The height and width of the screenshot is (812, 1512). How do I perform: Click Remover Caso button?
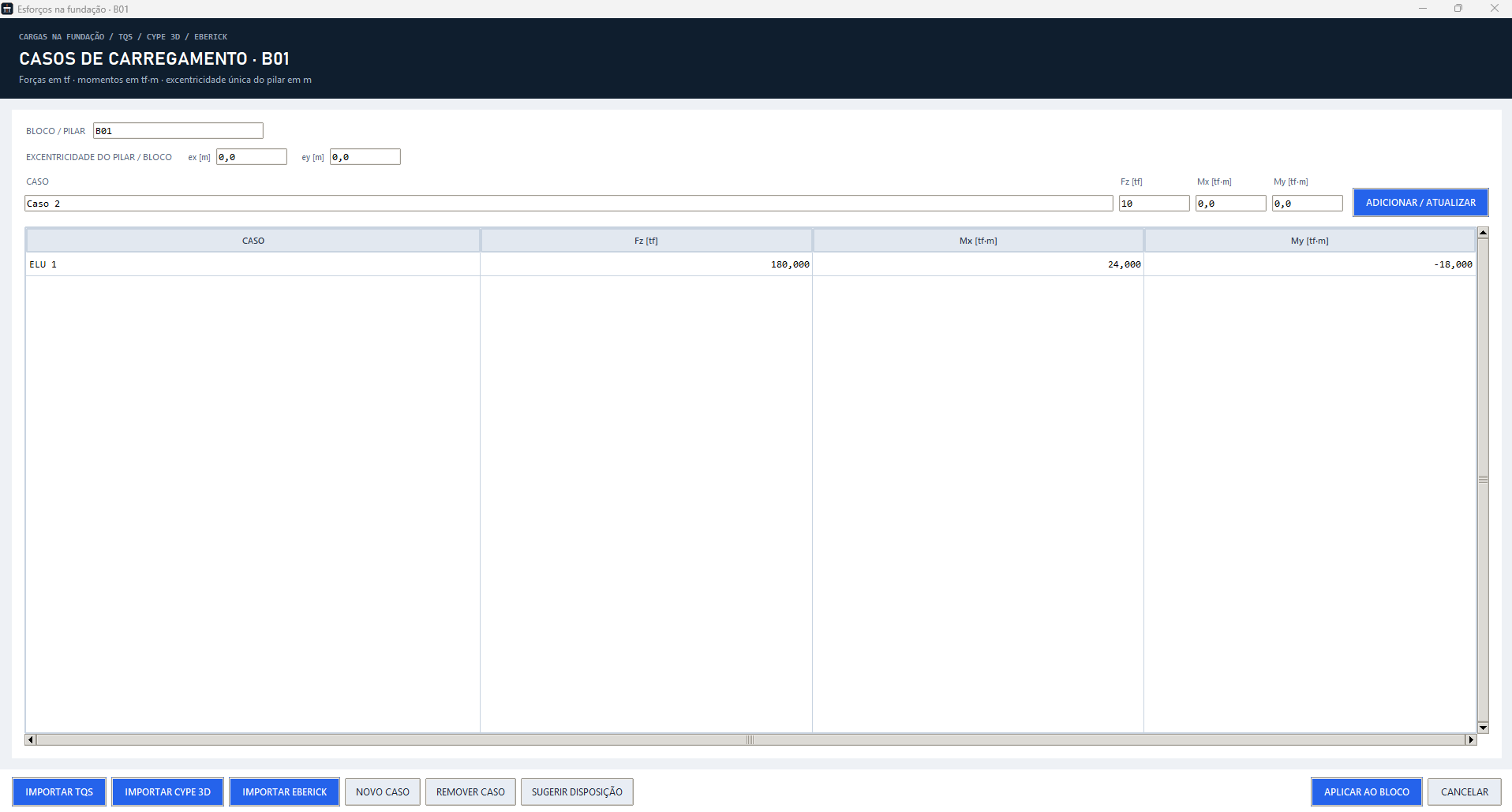(x=470, y=791)
